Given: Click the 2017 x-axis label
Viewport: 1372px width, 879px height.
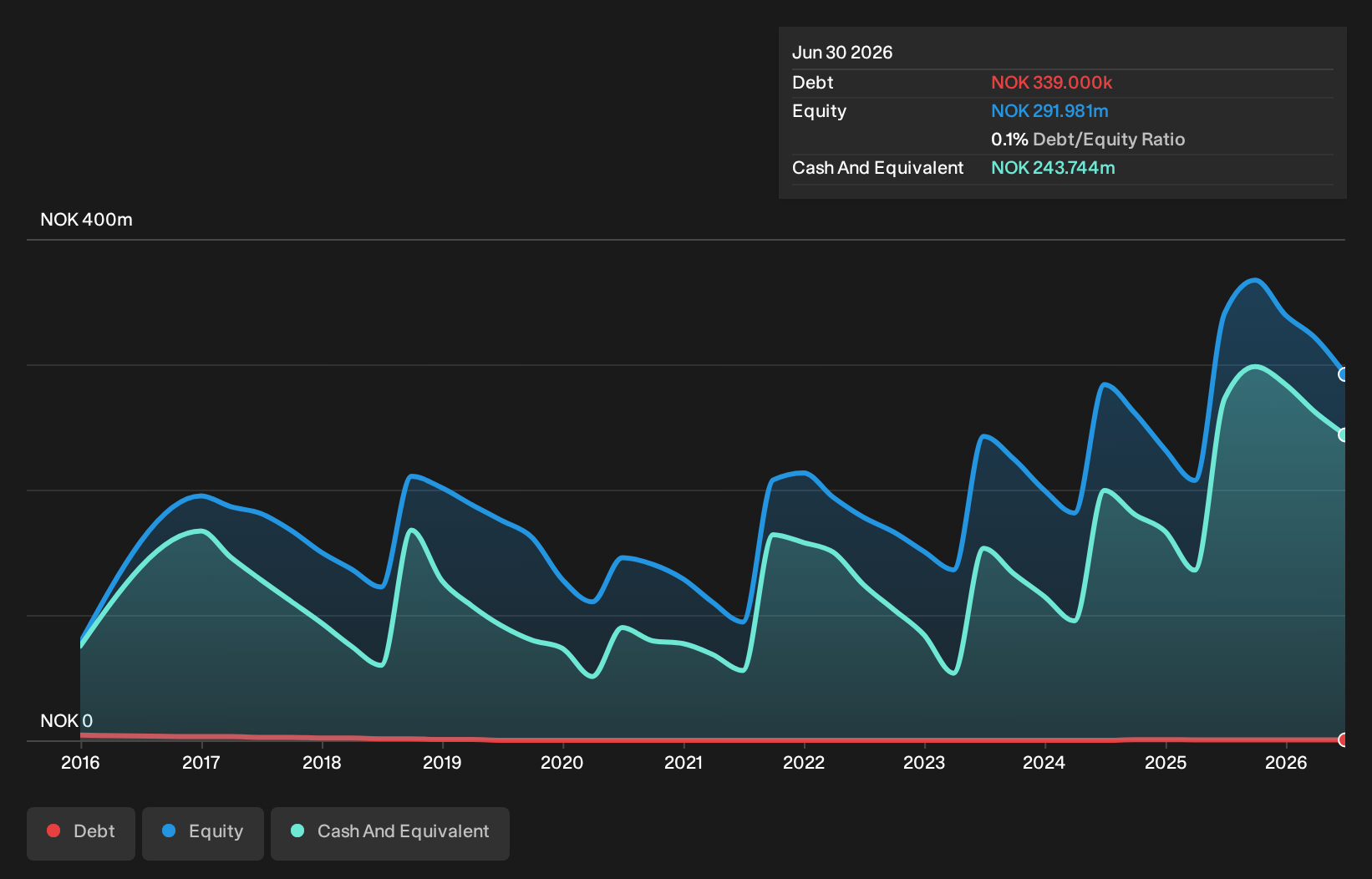Looking at the screenshot, I should pyautogui.click(x=201, y=762).
